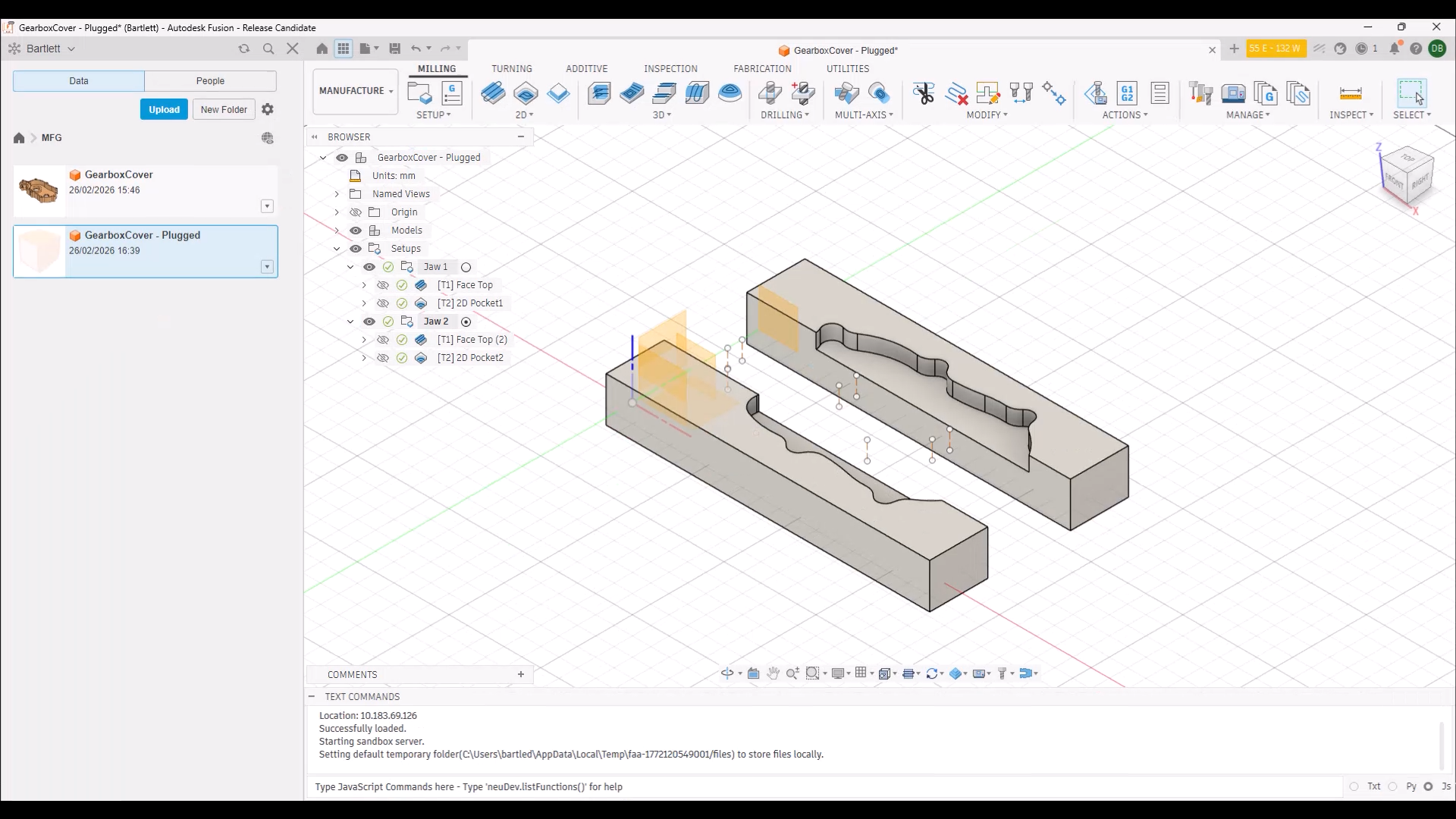Switch to the ADDITIVE tab

coord(587,68)
